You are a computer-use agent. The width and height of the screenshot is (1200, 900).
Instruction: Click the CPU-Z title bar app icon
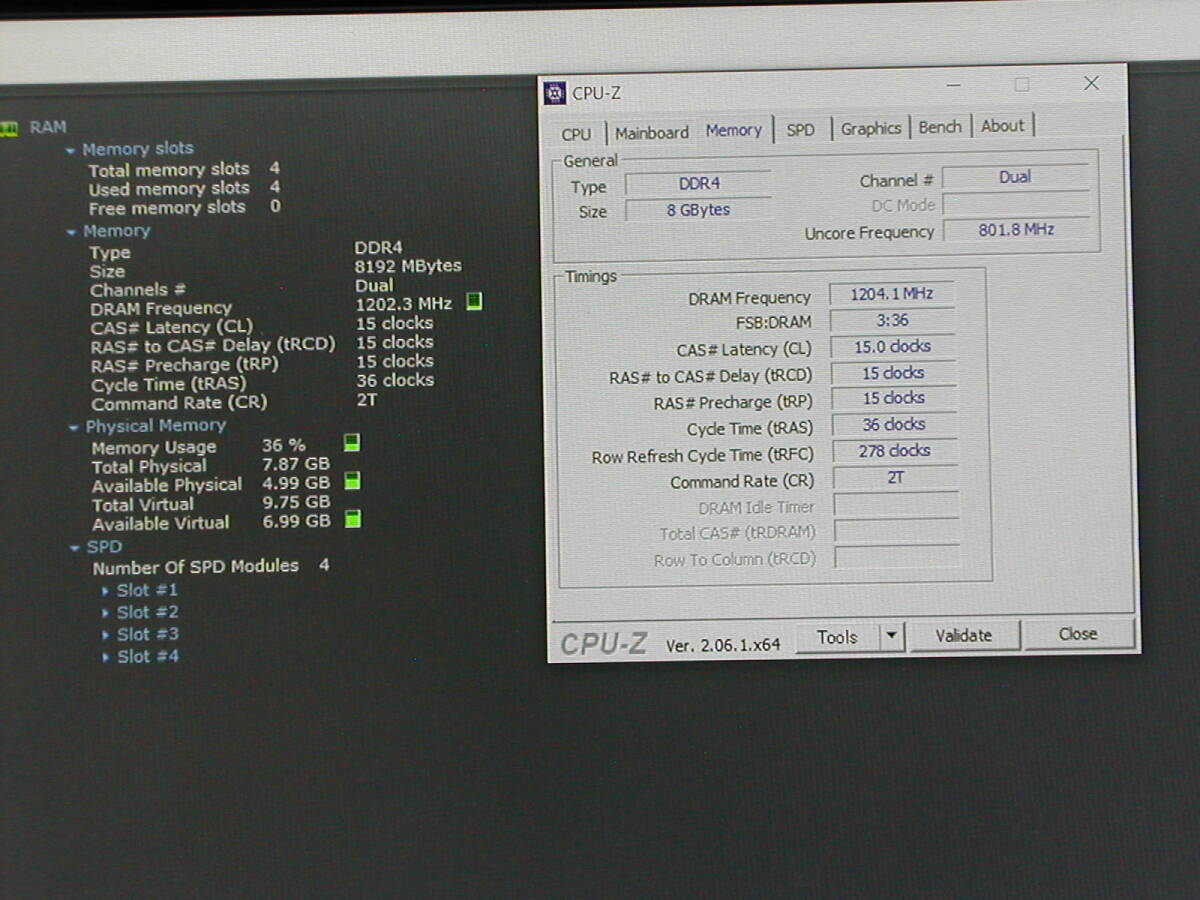[x=555, y=93]
